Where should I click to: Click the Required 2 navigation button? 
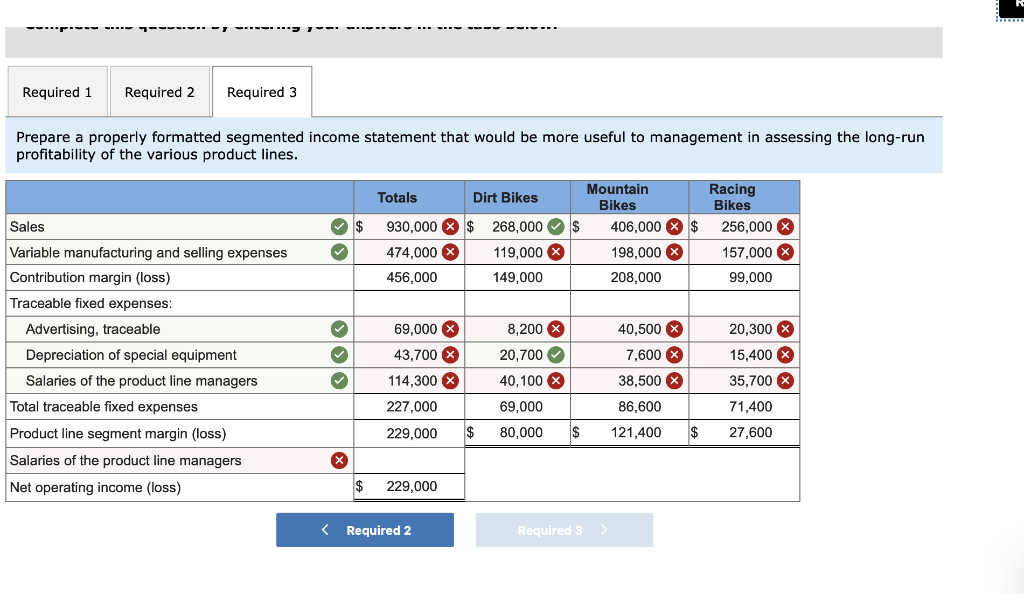tap(365, 530)
